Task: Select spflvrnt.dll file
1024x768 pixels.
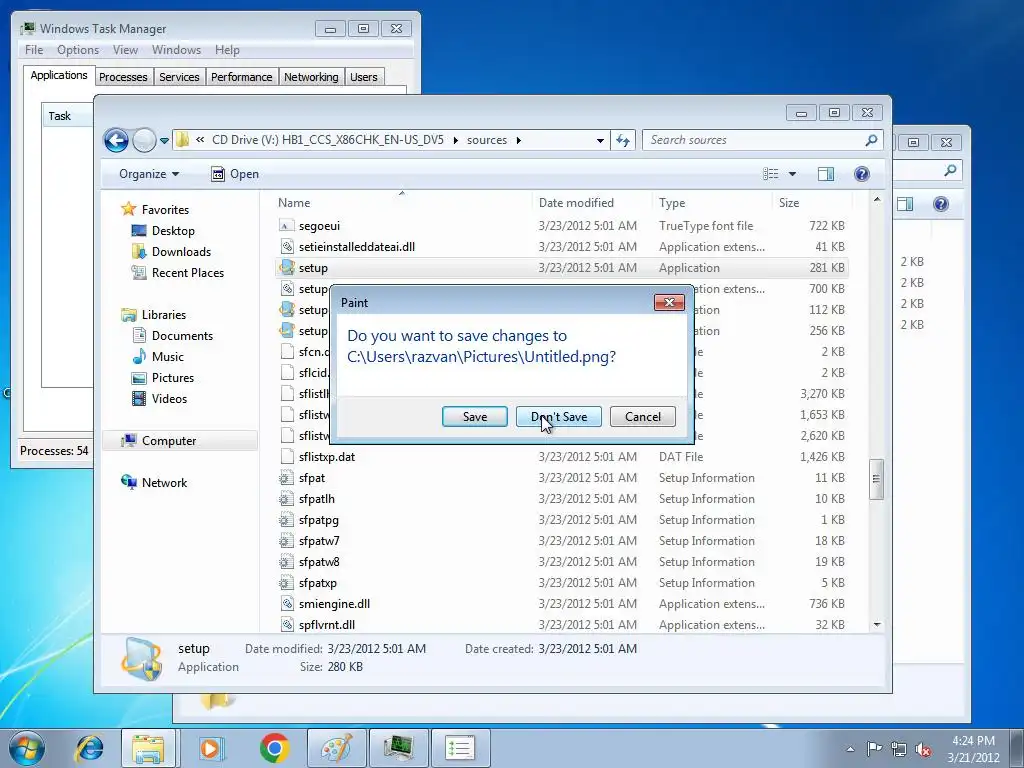Action: [562, 625]
